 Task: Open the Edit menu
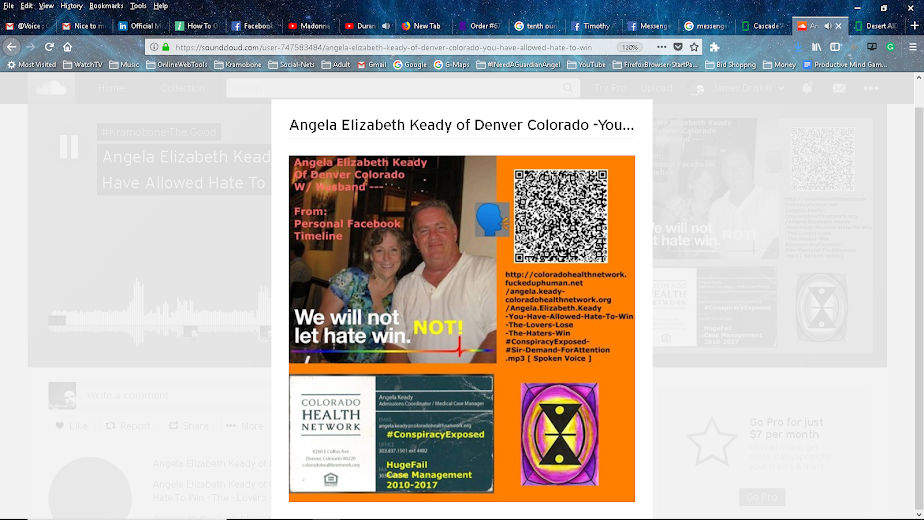[x=27, y=6]
